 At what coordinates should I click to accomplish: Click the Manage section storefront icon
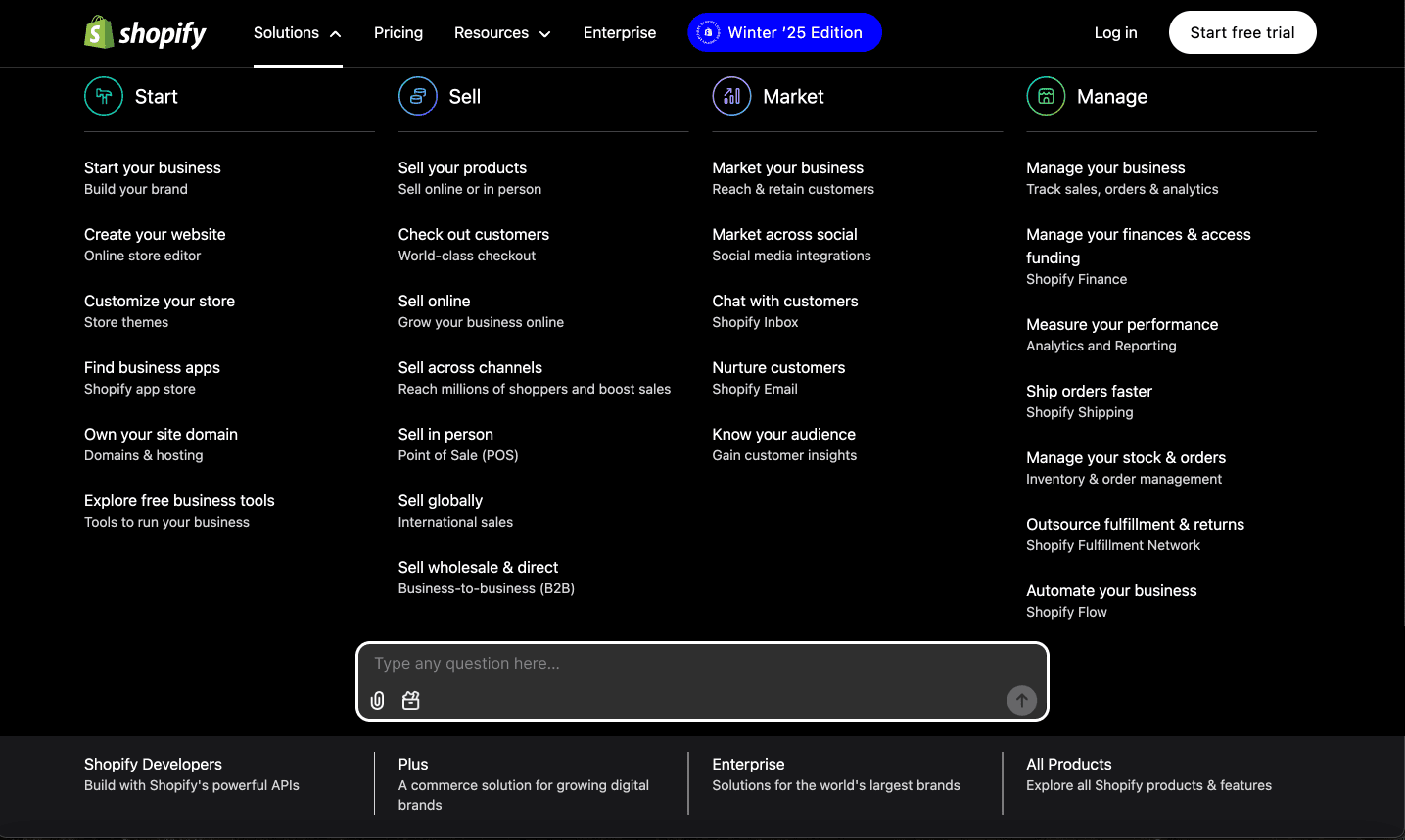click(1046, 96)
